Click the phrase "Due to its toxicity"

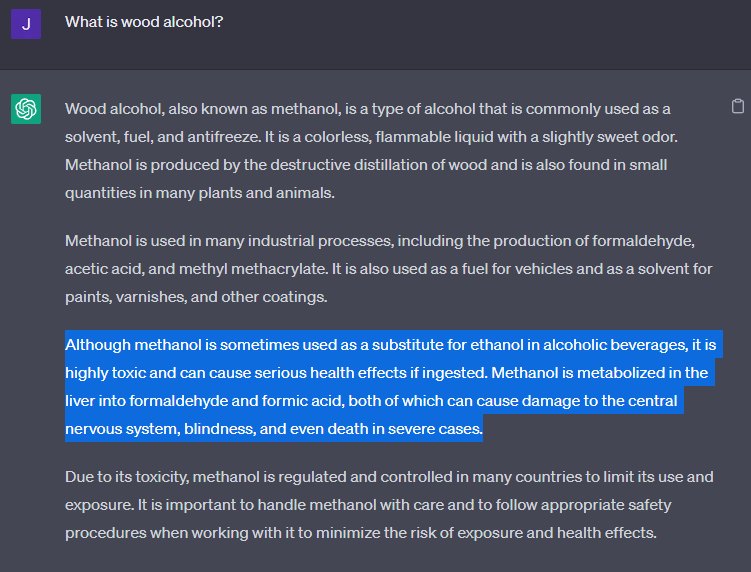(127, 477)
